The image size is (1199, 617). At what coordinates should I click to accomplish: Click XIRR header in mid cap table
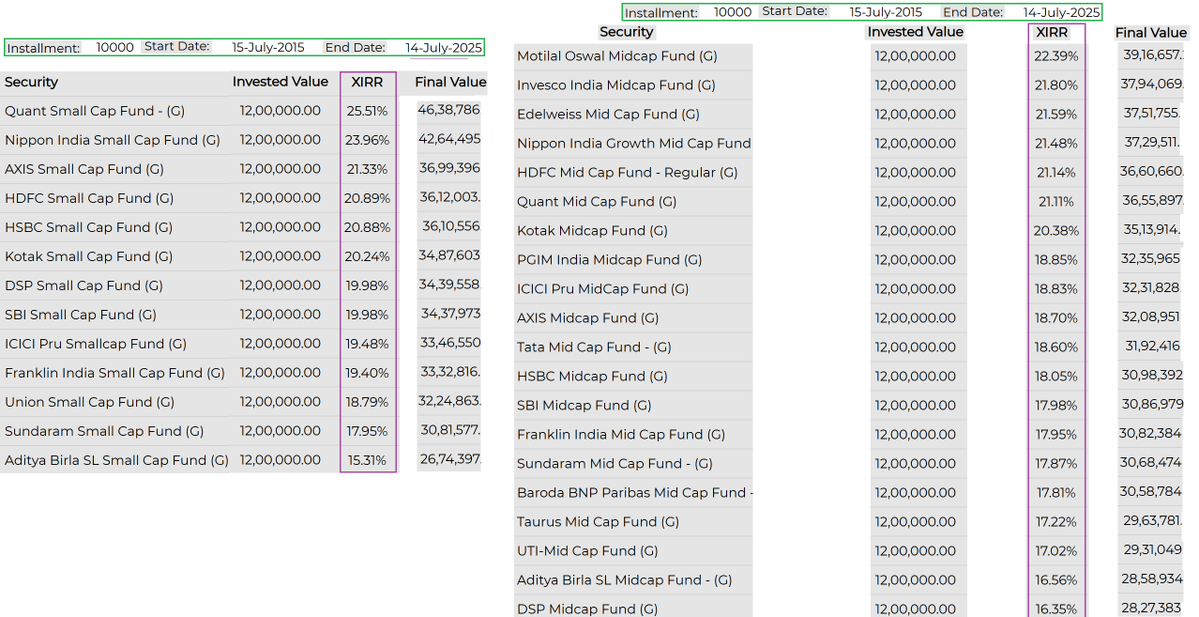coord(1051,31)
